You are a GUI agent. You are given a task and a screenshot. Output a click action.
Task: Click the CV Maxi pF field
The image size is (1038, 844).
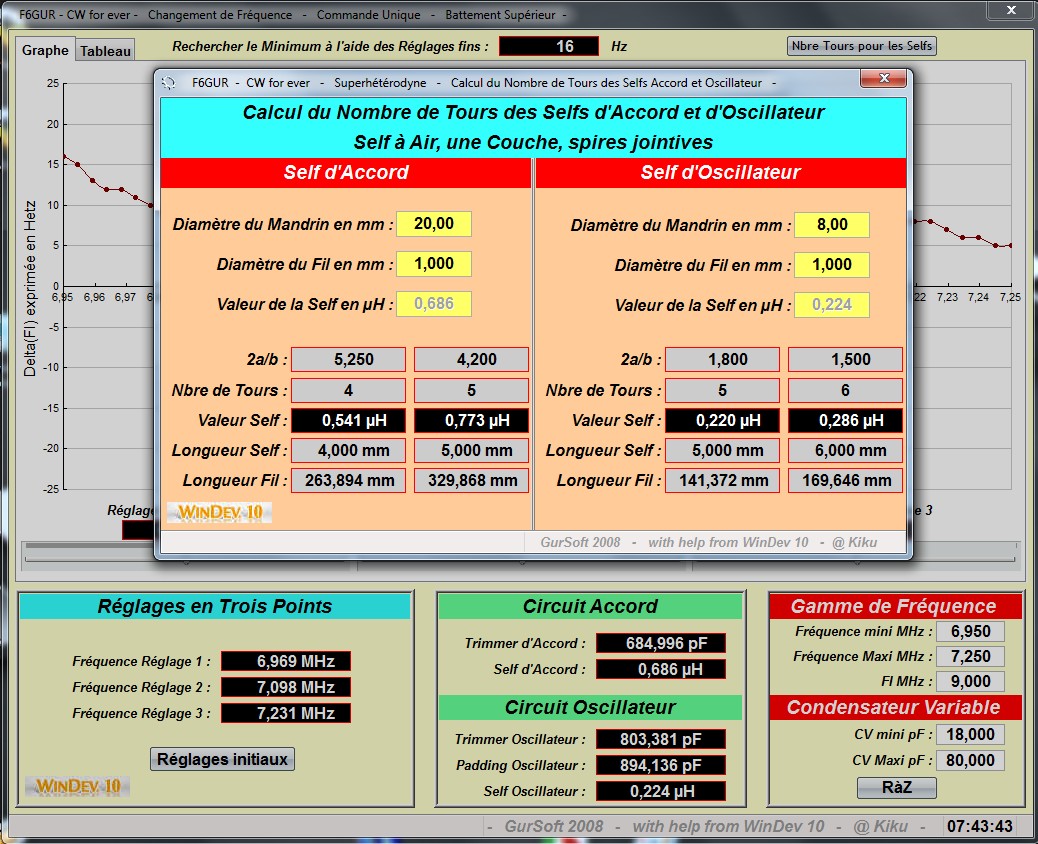point(970,760)
